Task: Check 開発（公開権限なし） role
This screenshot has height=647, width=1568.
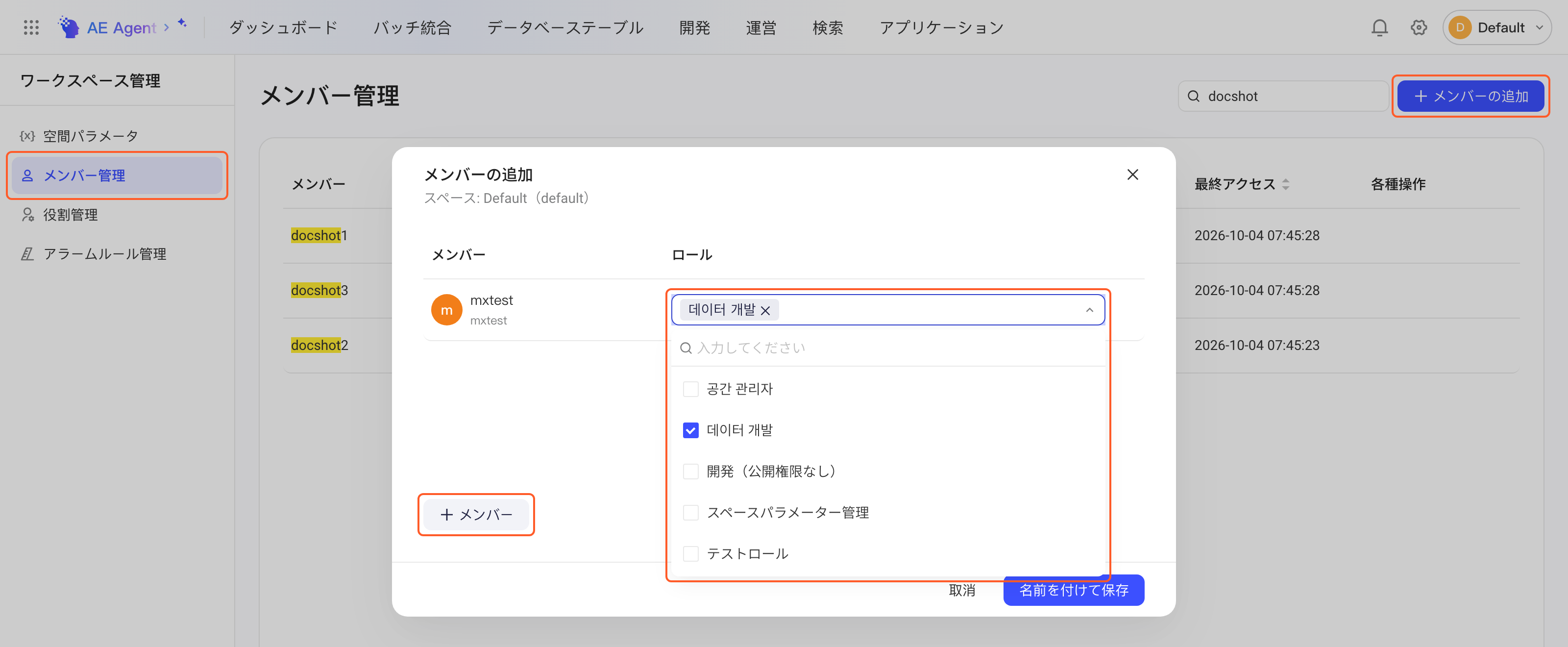Action: tap(690, 471)
